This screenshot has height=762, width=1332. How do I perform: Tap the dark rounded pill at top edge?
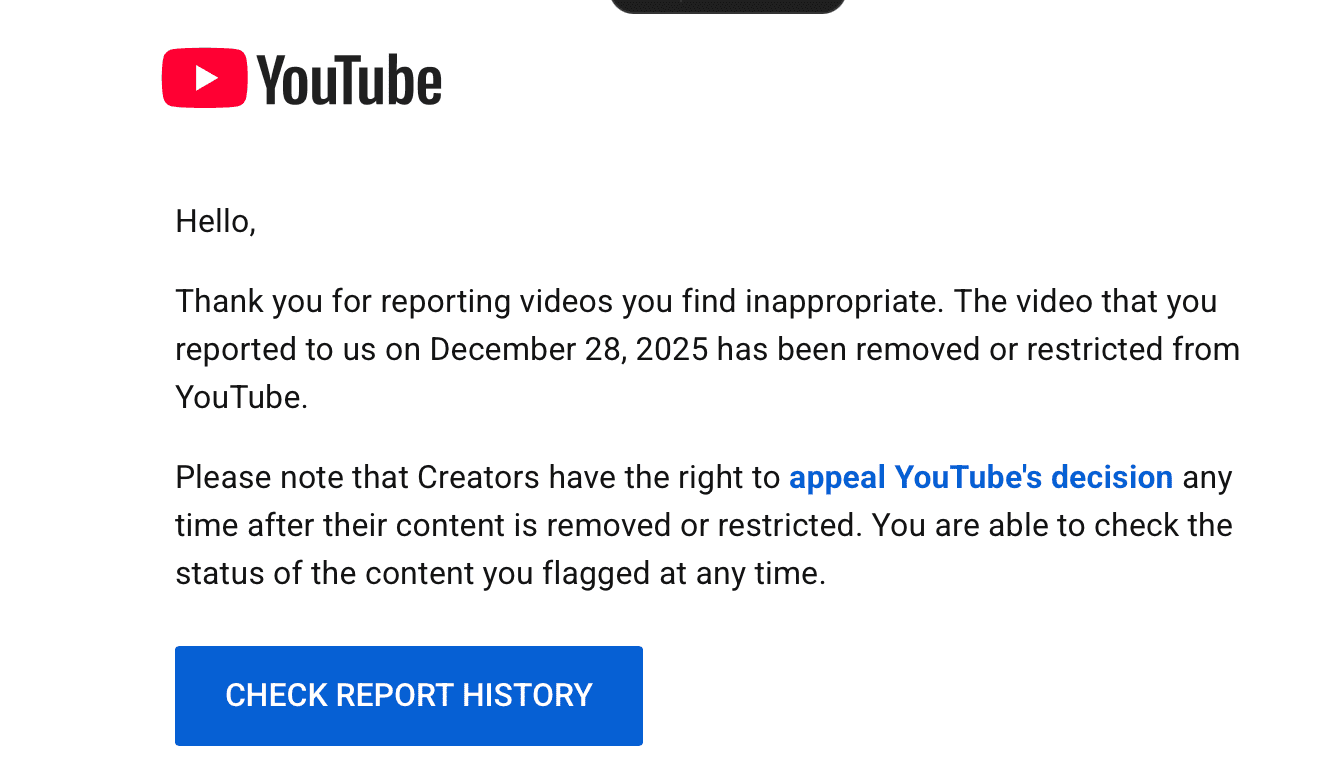(728, 6)
